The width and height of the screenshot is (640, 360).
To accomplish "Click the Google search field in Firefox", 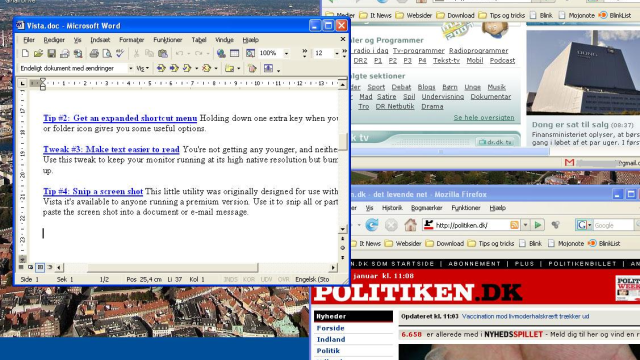I will click(x=613, y=225).
